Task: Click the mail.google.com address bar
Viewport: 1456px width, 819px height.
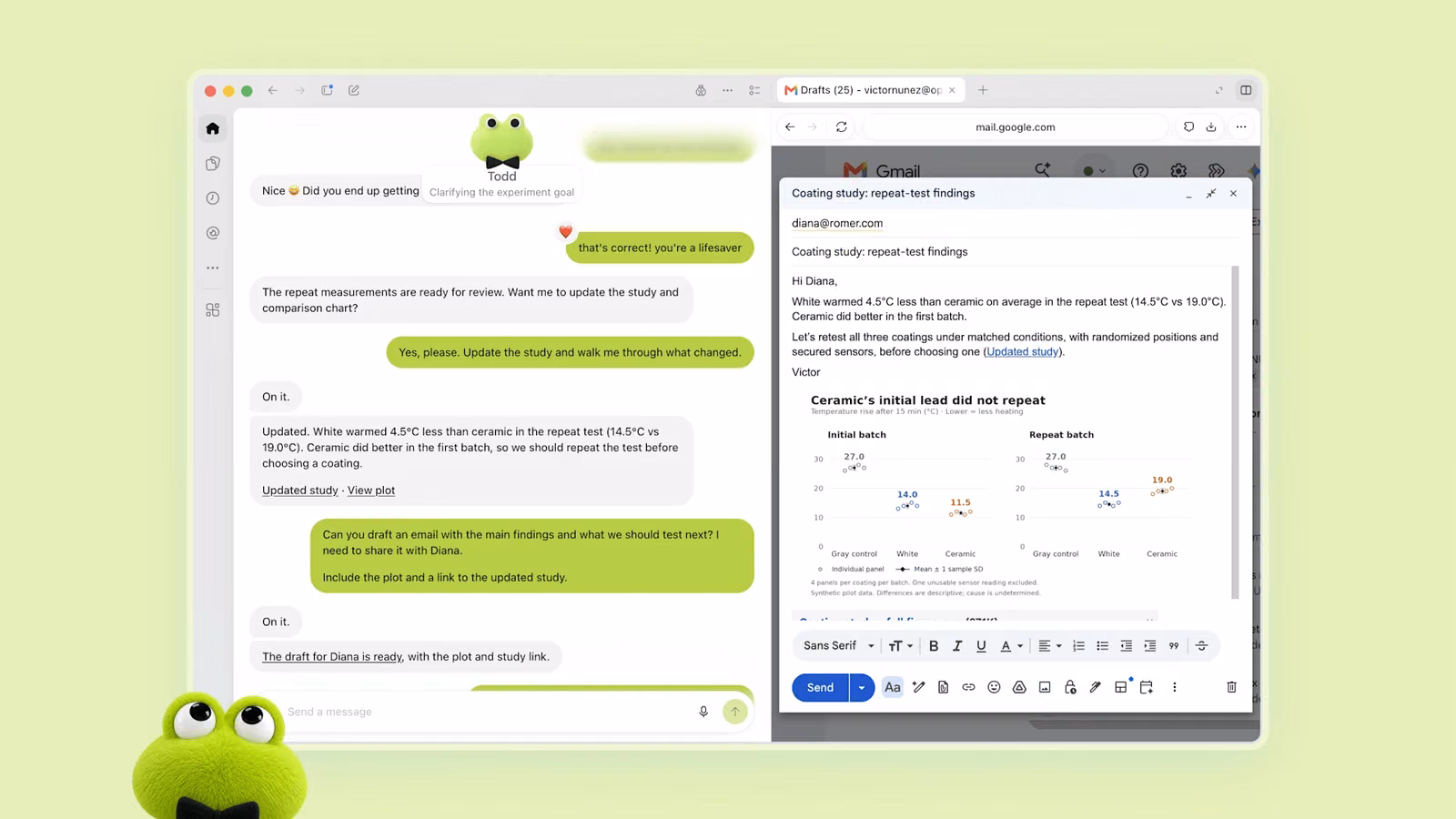Action: 1016,127
